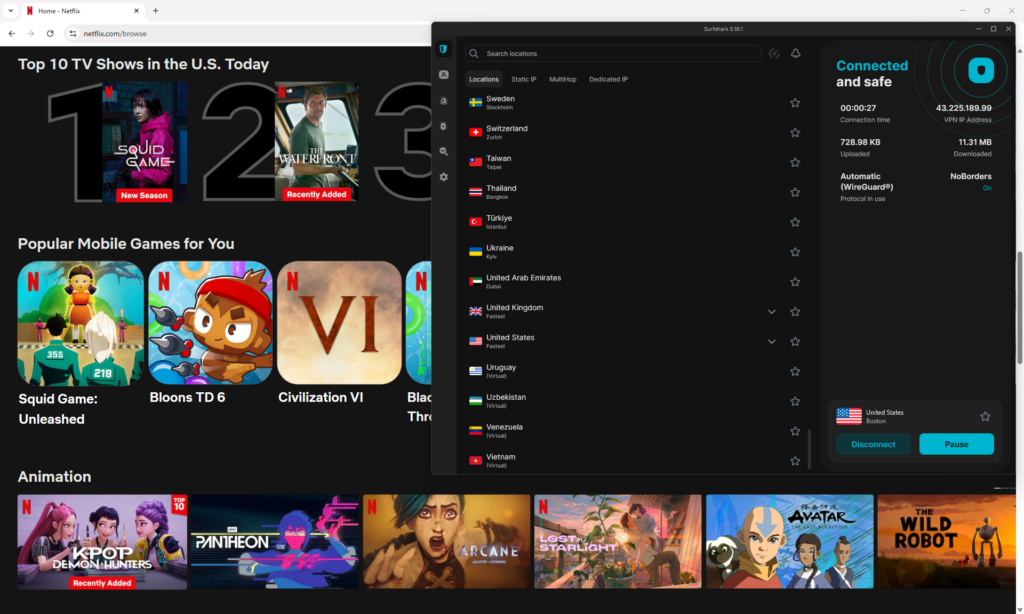Star the connected Boston server card
Image resolution: width=1024 pixels, height=614 pixels.
[985, 416]
